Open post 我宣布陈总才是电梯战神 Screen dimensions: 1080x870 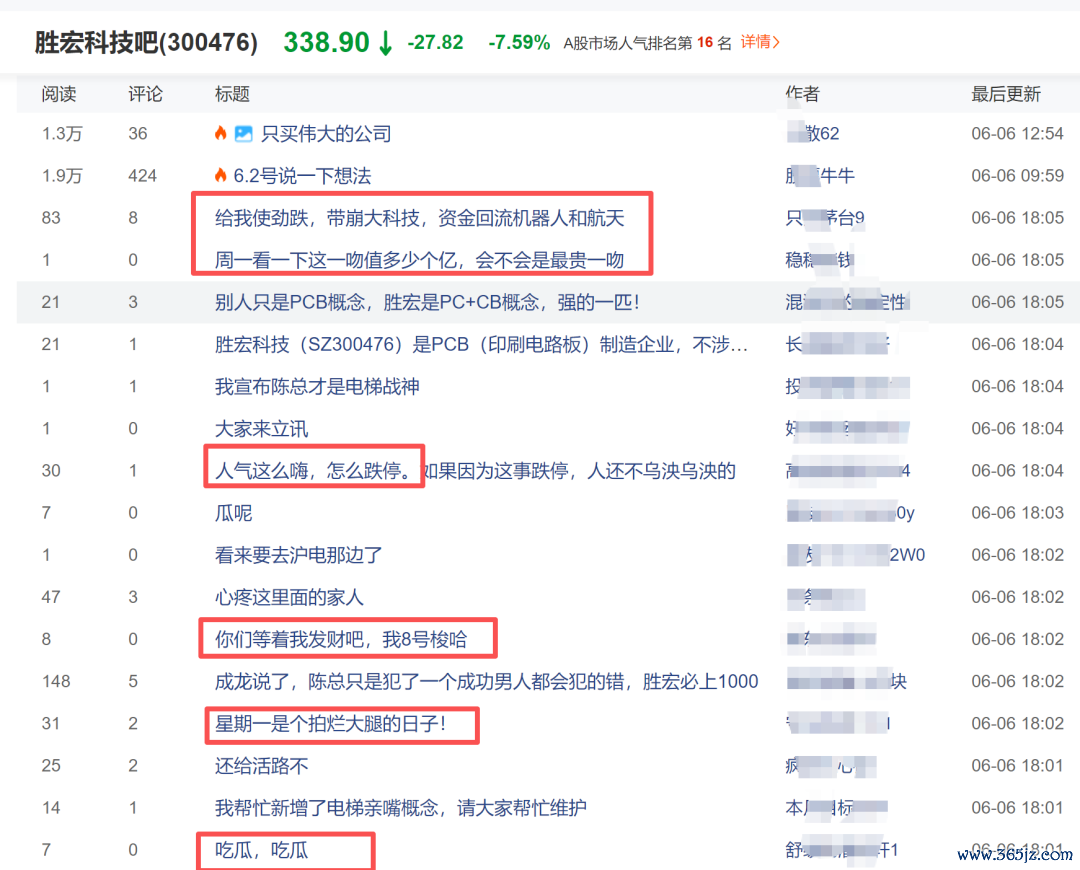tap(317, 386)
